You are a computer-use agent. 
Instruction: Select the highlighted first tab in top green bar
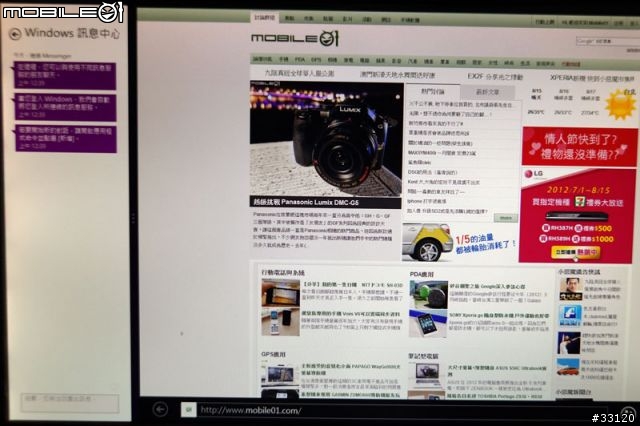click(264, 18)
